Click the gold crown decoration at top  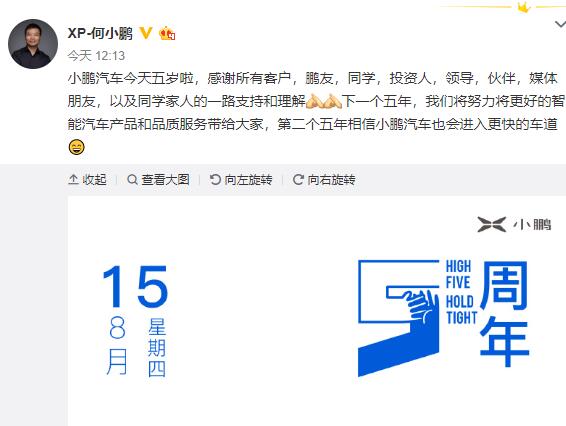[524, 6]
